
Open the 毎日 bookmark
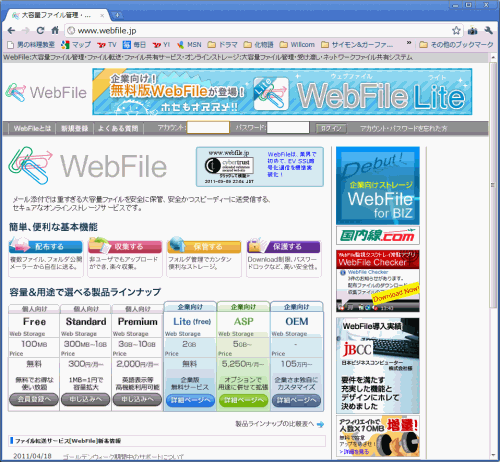pos(134,45)
